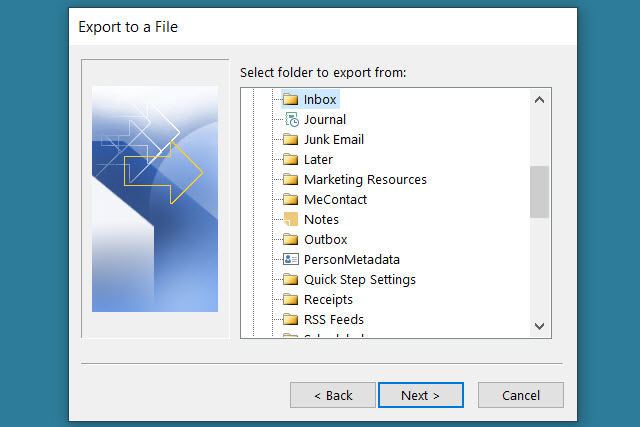The width and height of the screenshot is (640, 427).
Task: Highlight the Journal folder name
Action: 325,120
